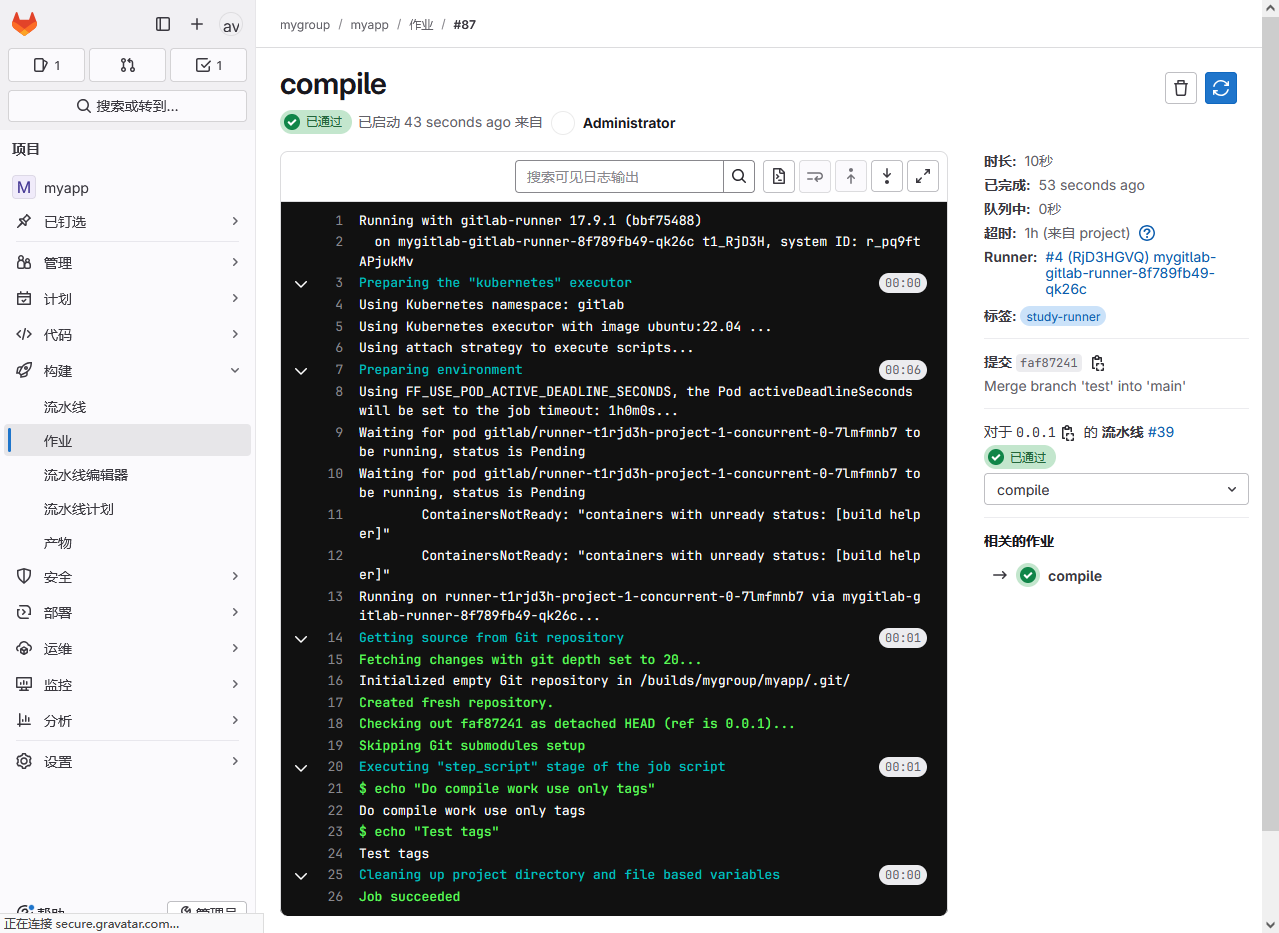Screen dimensions: 1279x933
Task: Expand the 部署 menu section
Action: pyautogui.click(x=127, y=613)
